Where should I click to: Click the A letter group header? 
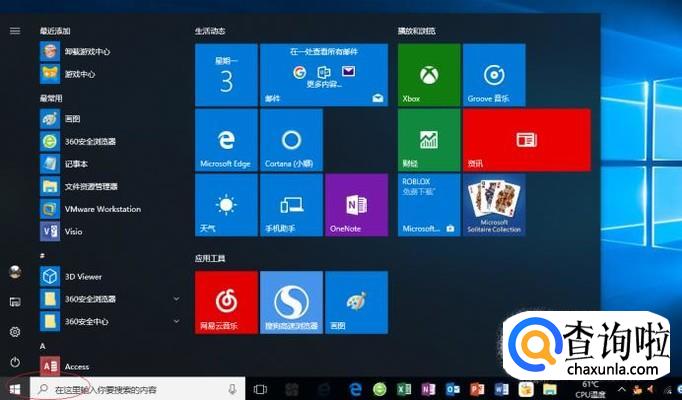pyautogui.click(x=42, y=346)
